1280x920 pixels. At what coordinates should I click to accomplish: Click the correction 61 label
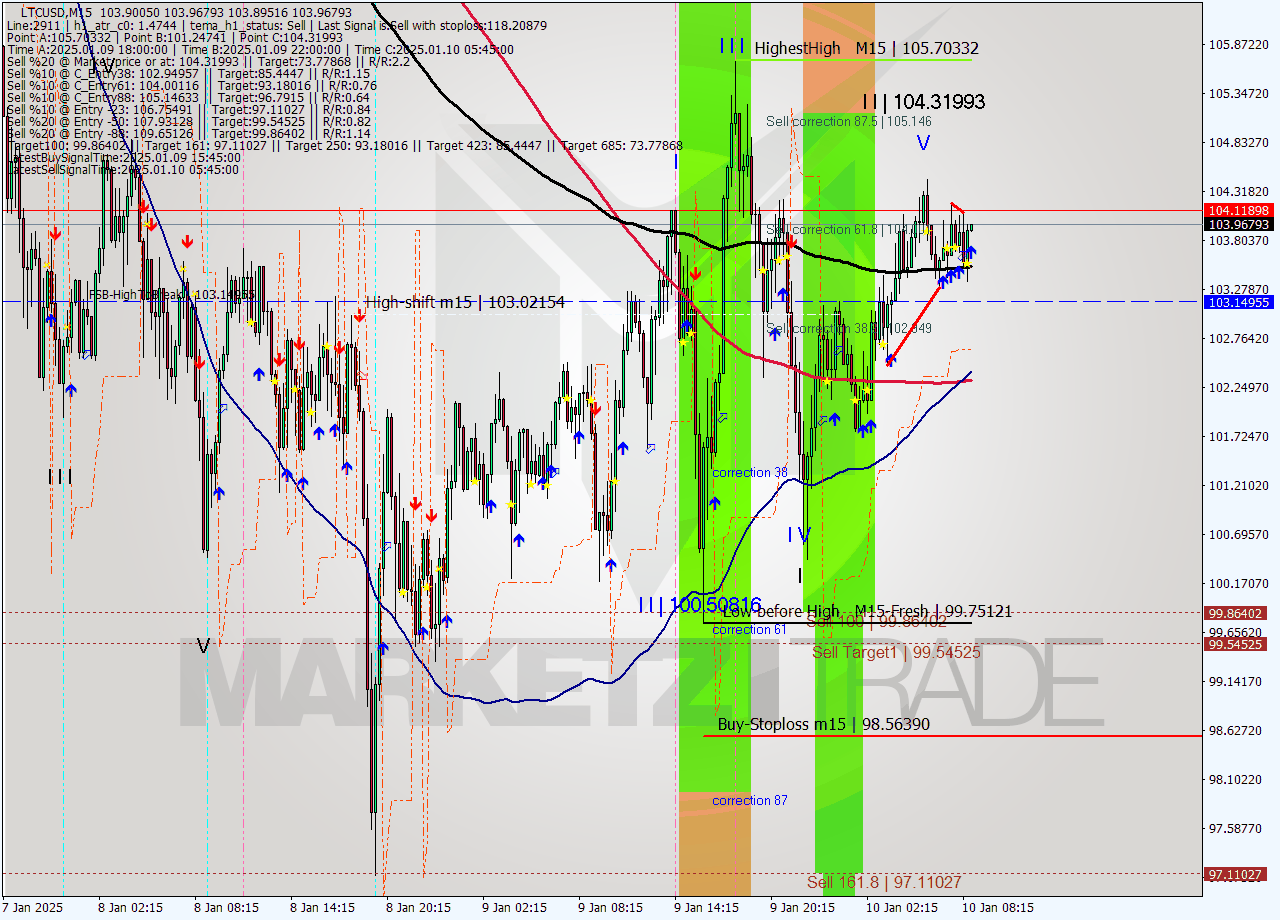click(749, 629)
